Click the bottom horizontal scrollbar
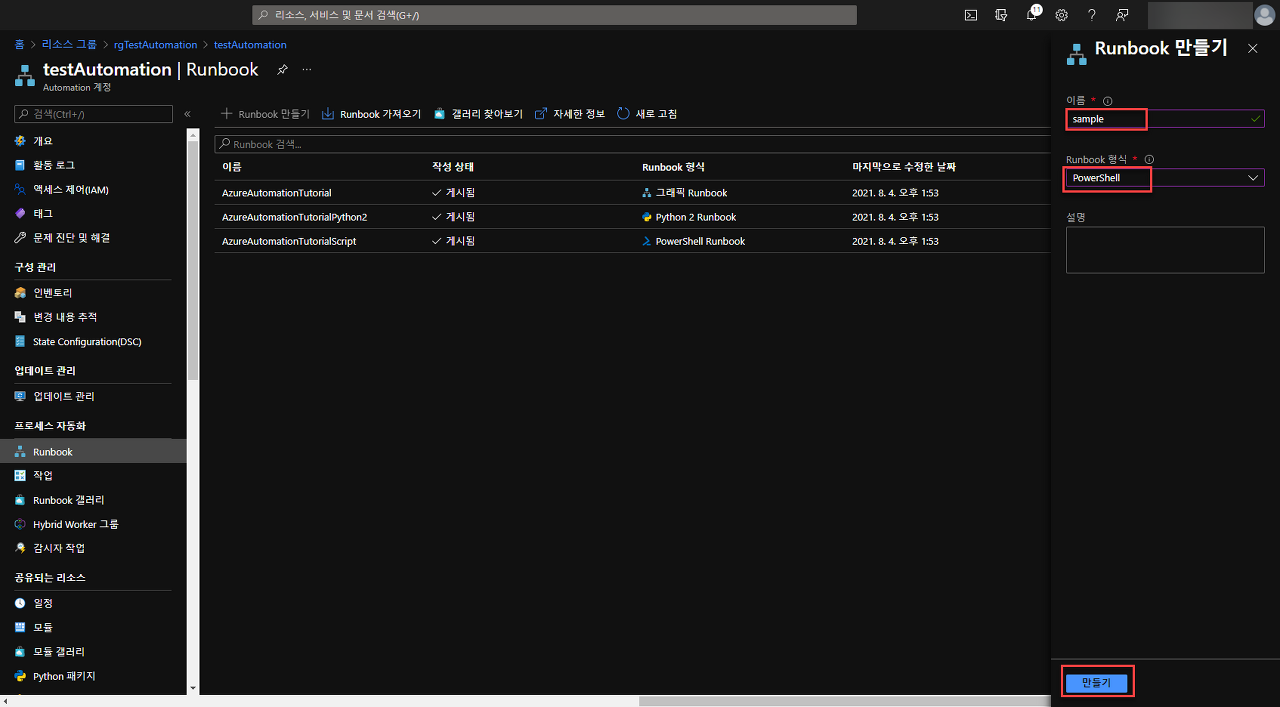This screenshot has width=1280, height=707. (x=845, y=701)
